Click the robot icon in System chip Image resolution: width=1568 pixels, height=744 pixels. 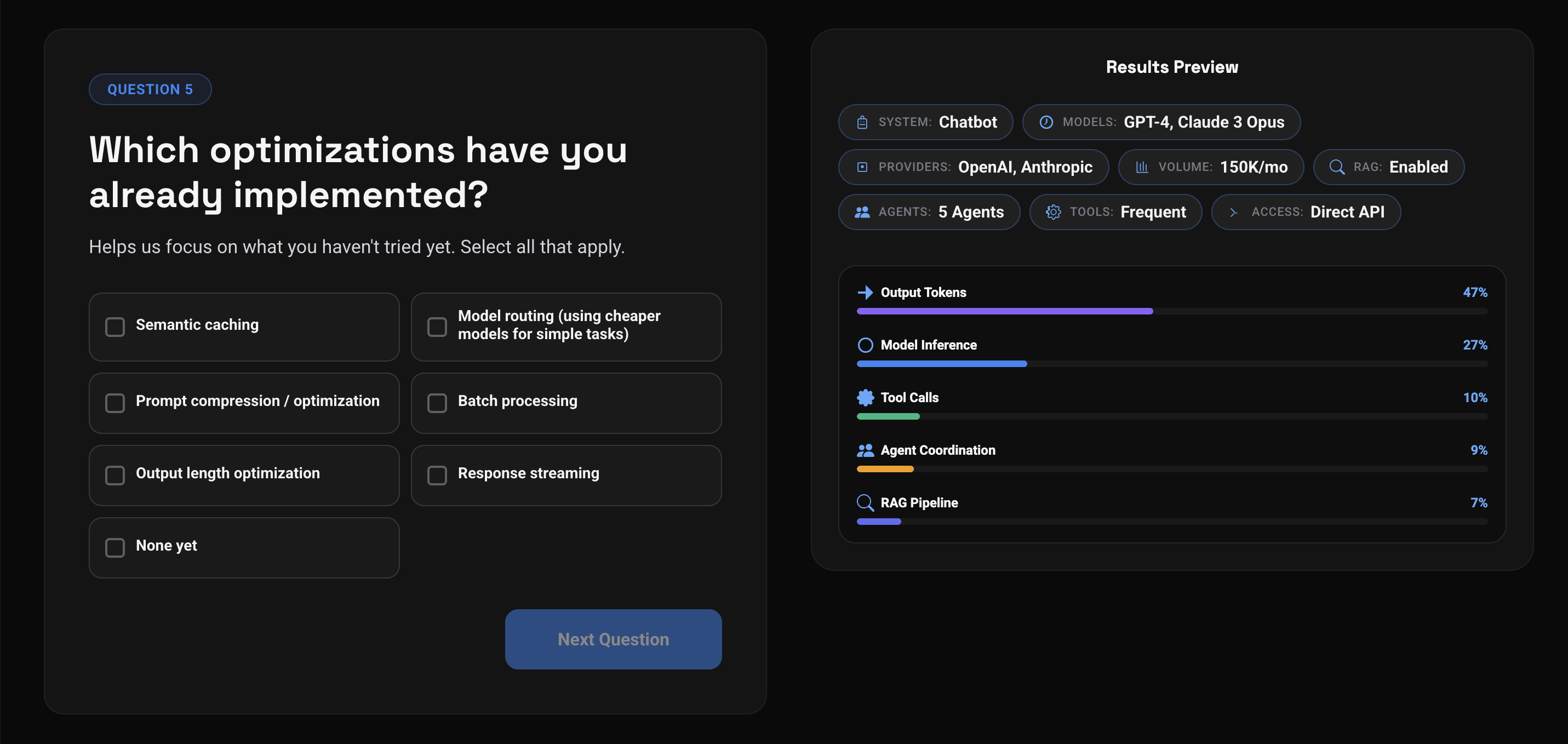(862, 122)
